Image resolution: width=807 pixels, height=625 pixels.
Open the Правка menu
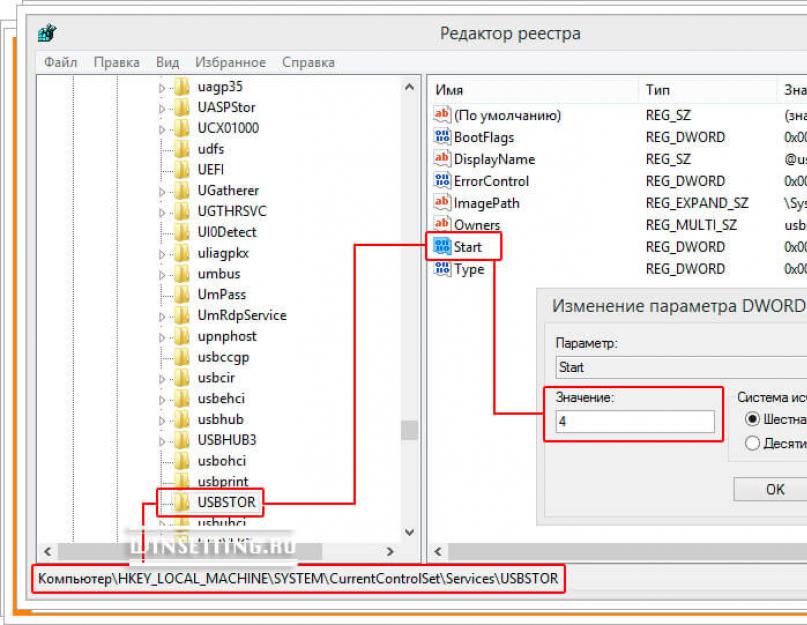tap(116, 62)
